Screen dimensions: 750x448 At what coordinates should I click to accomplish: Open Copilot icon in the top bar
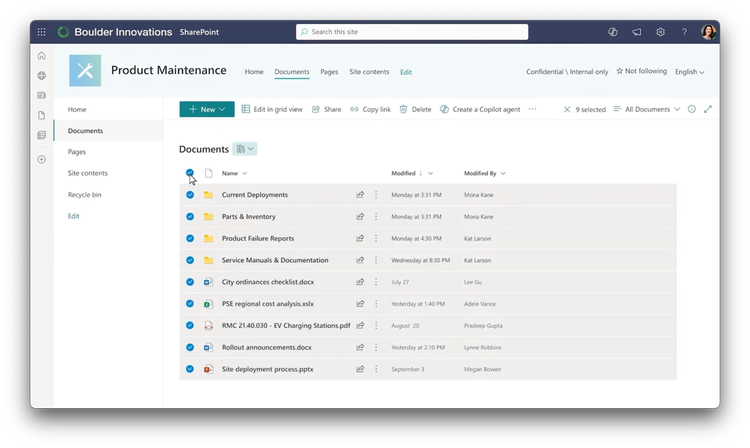(x=613, y=32)
